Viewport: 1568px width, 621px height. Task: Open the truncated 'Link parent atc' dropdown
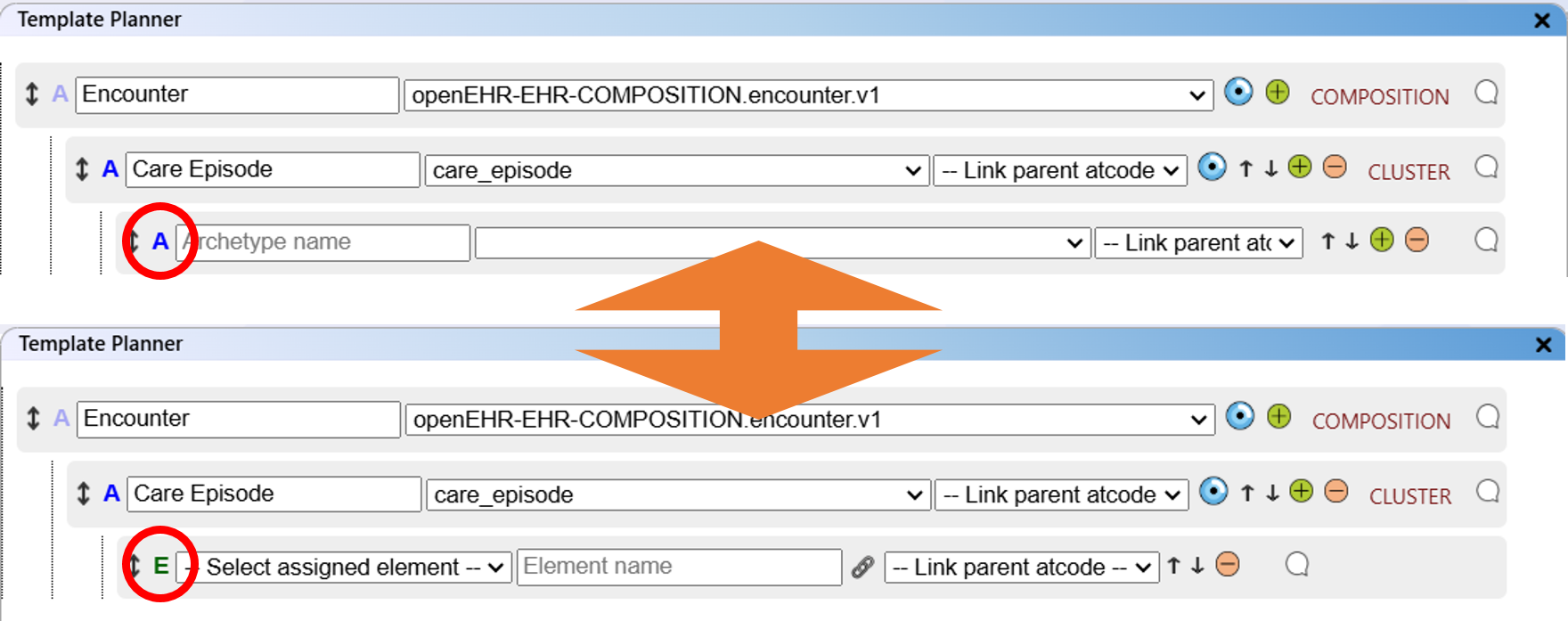click(x=1198, y=242)
